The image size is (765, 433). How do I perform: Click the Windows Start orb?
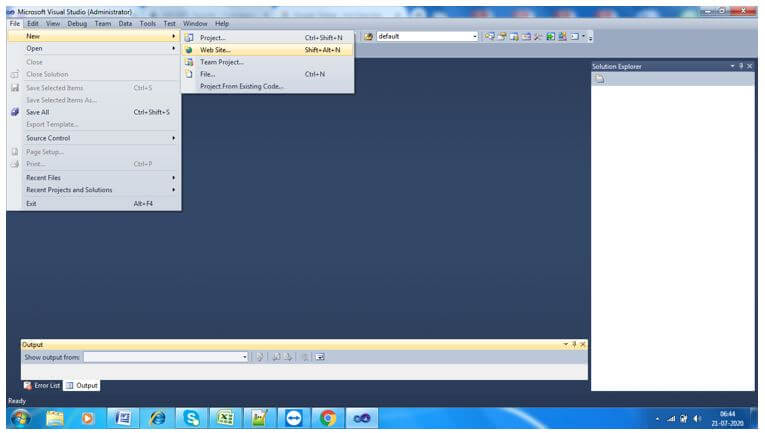(x=20, y=418)
